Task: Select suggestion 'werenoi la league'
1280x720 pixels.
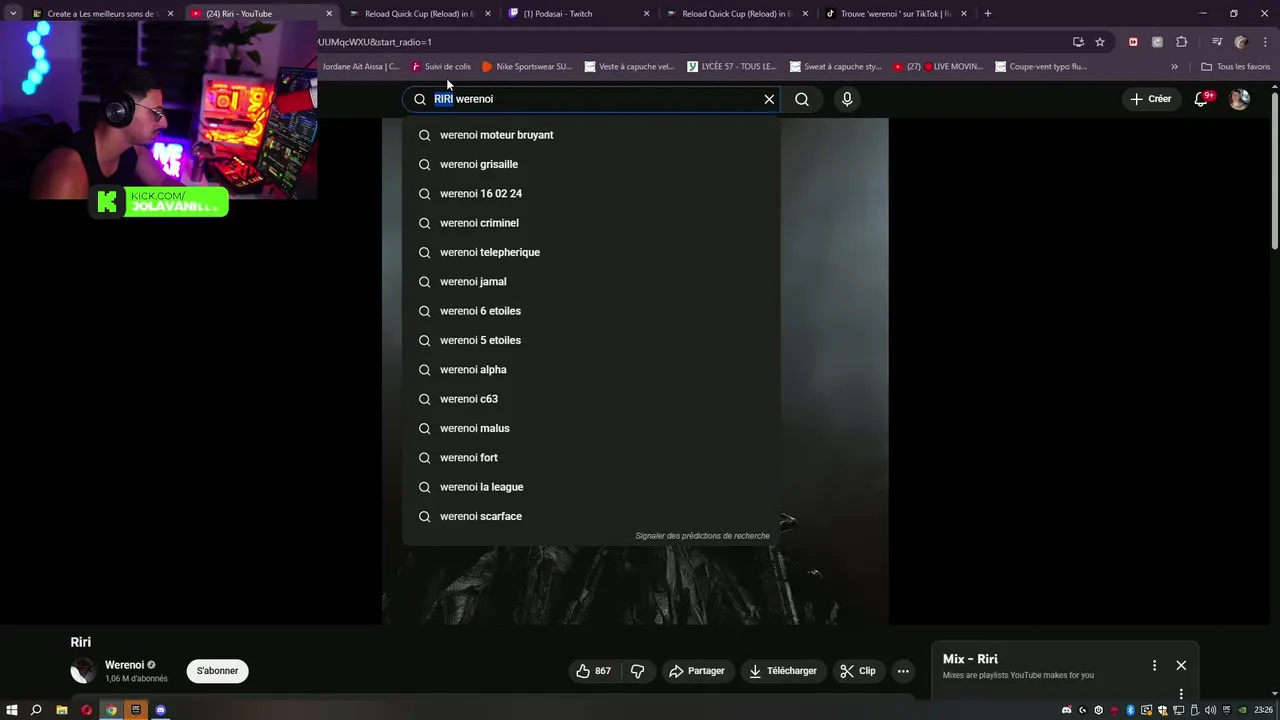Action: tap(591, 487)
